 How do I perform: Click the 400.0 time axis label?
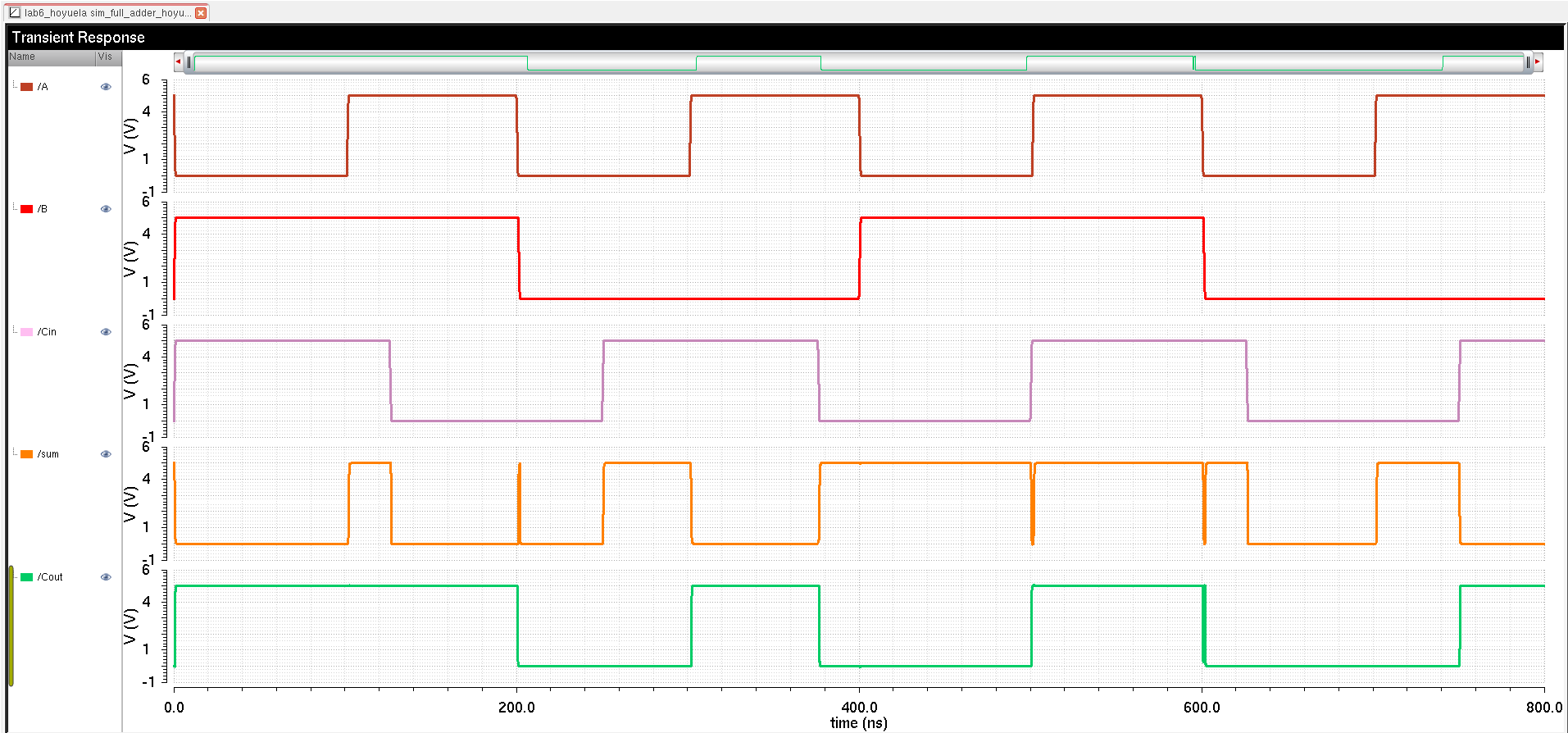[859, 708]
